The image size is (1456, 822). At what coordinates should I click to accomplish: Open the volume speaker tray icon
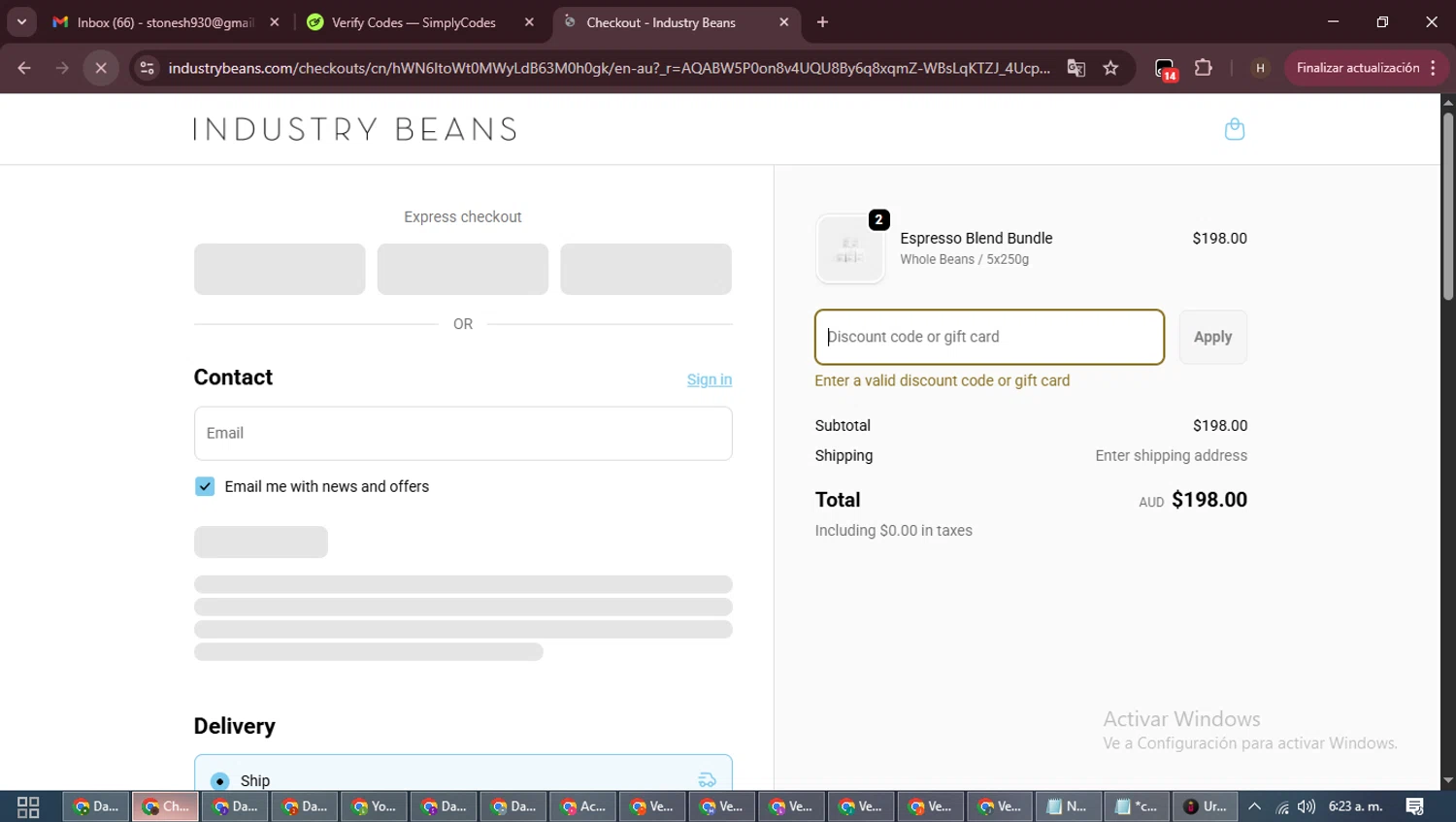1307,806
